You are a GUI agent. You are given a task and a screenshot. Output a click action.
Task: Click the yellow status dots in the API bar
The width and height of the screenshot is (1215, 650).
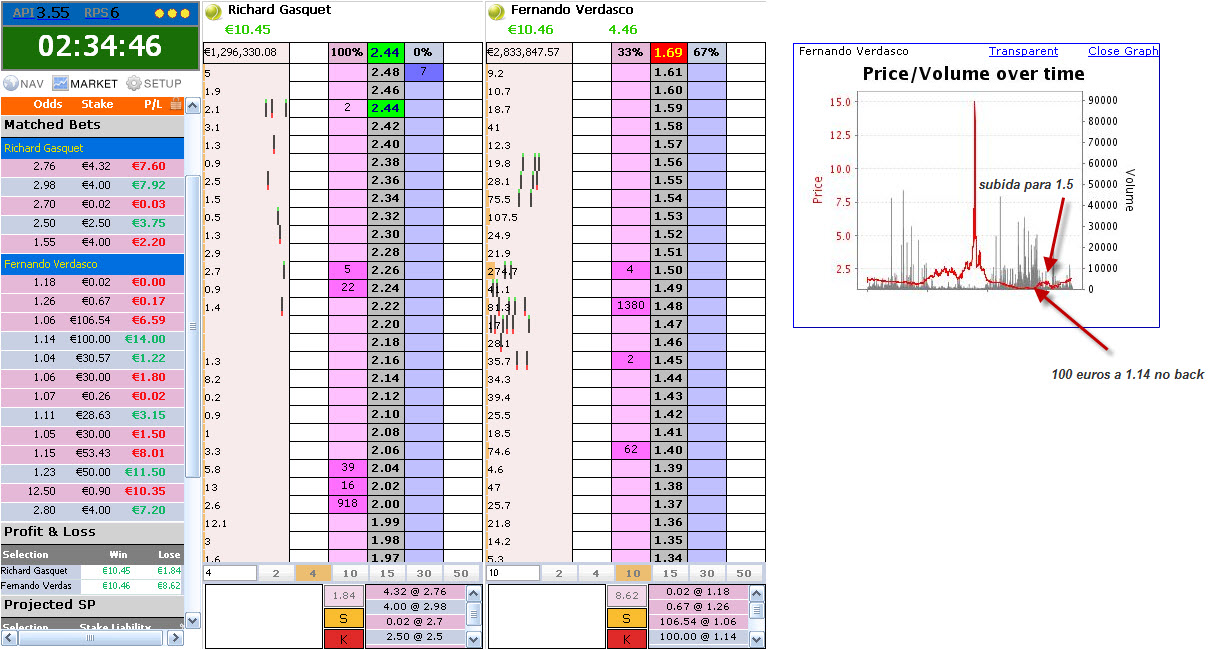click(171, 13)
